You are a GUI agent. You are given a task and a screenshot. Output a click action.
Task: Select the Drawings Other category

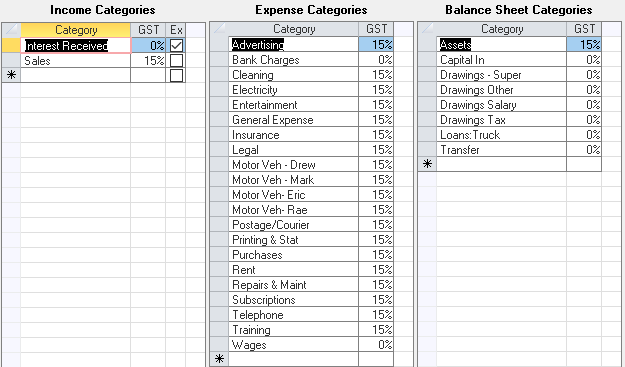click(502, 90)
